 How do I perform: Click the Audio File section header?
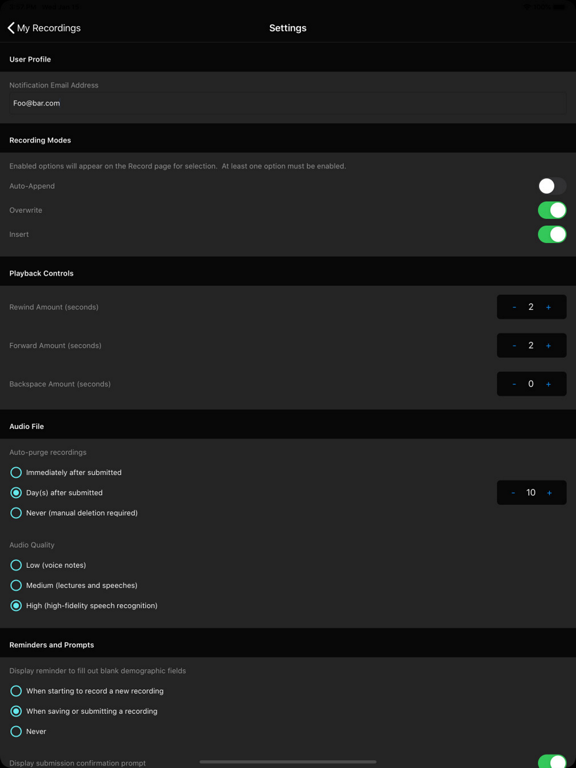point(26,427)
